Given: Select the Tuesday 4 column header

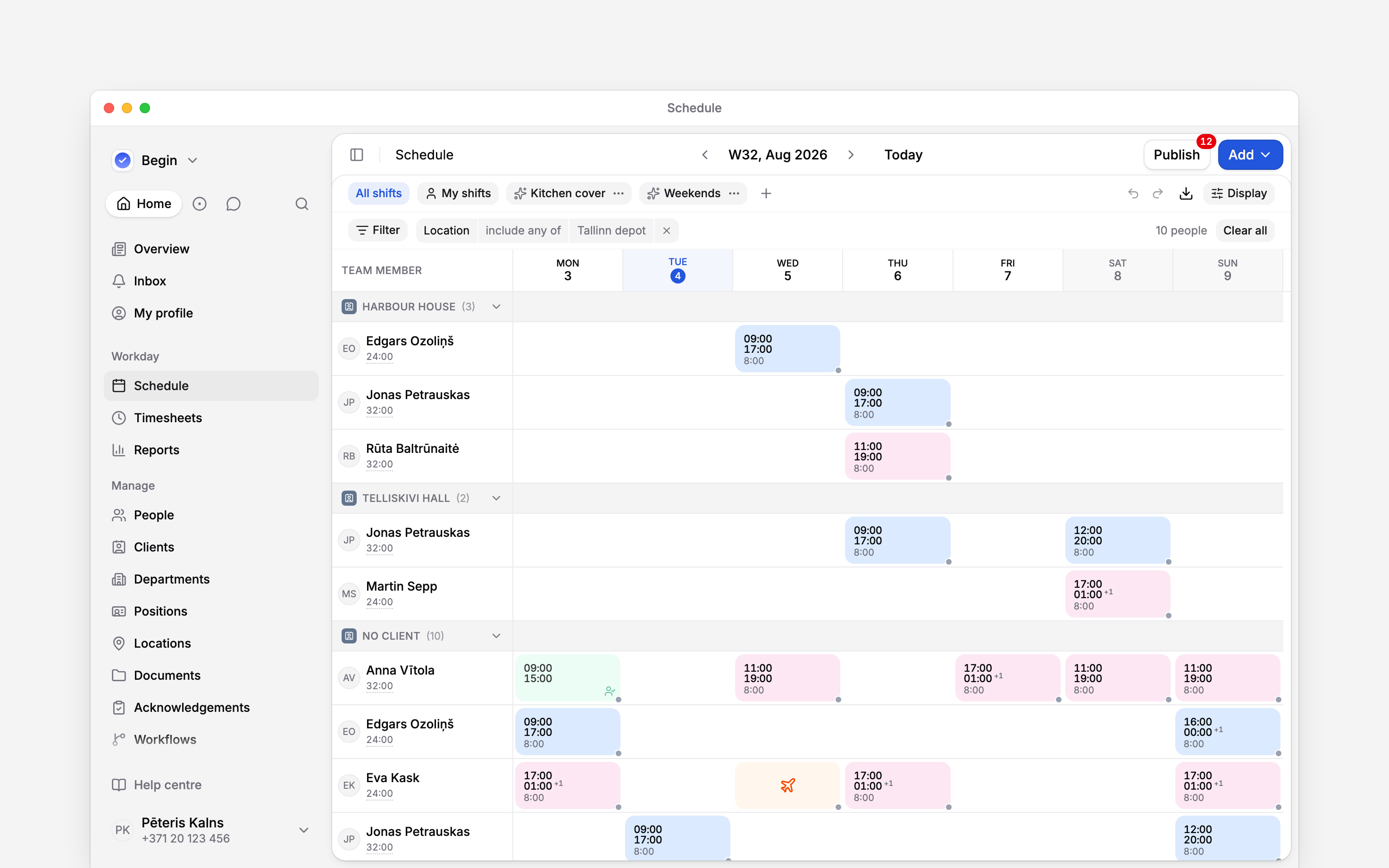Looking at the screenshot, I should pyautogui.click(x=678, y=270).
